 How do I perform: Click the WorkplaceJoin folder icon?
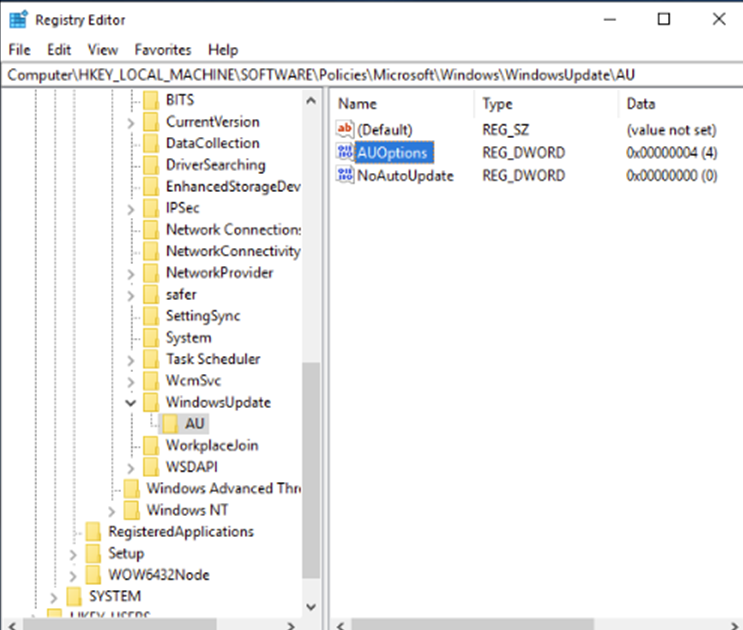click(x=151, y=445)
